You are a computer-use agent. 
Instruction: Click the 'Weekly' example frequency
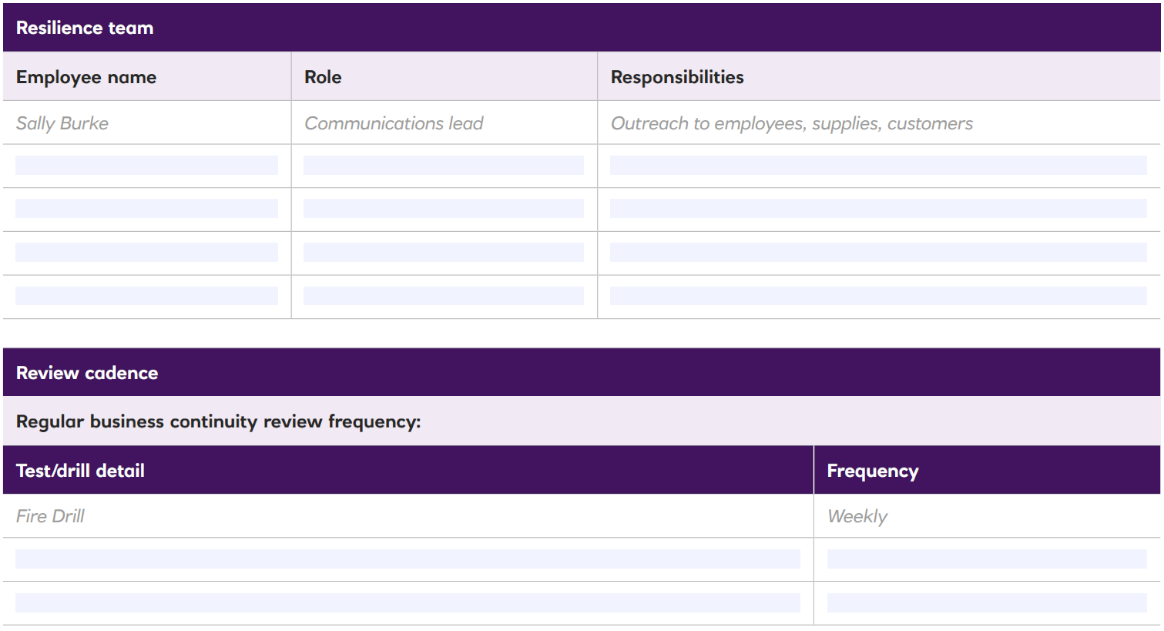tap(857, 517)
